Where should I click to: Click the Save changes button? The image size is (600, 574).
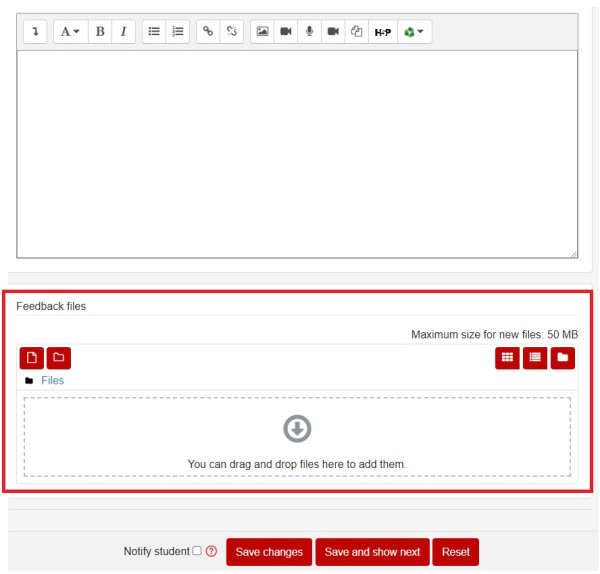[269, 552]
